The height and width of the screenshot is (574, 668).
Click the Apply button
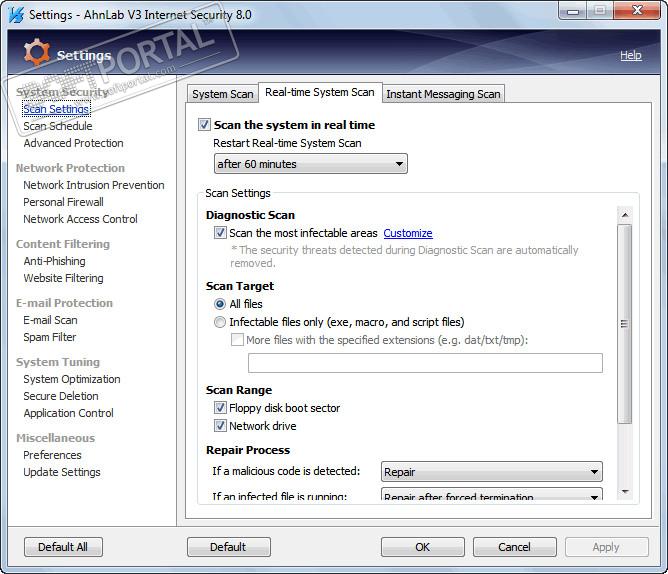pyautogui.click(x=607, y=547)
